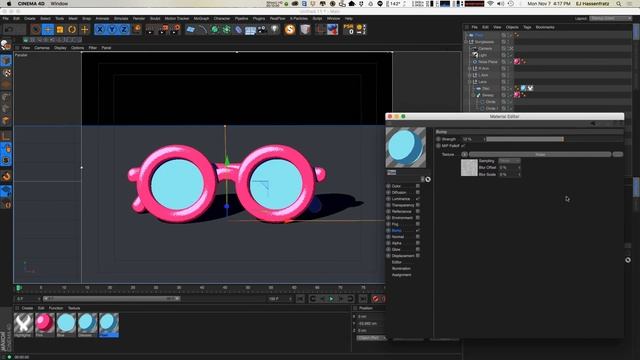Click the Floor/Environment toolbar icon
640x360 pixels.
pos(250,29)
